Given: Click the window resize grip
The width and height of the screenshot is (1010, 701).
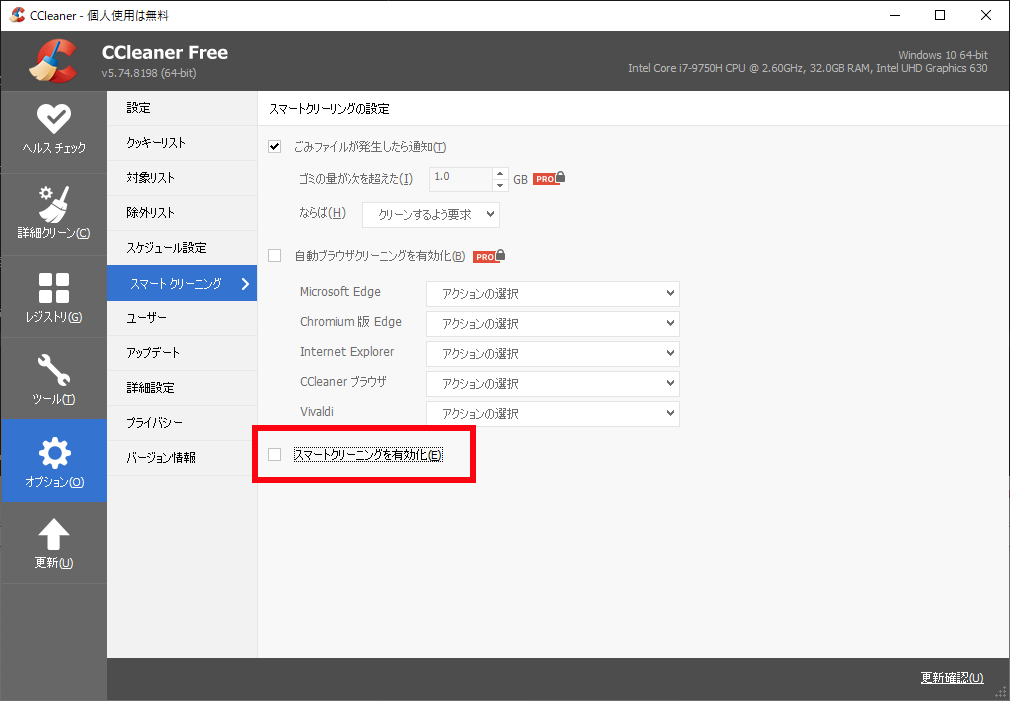Looking at the screenshot, I should pos(1000,692).
